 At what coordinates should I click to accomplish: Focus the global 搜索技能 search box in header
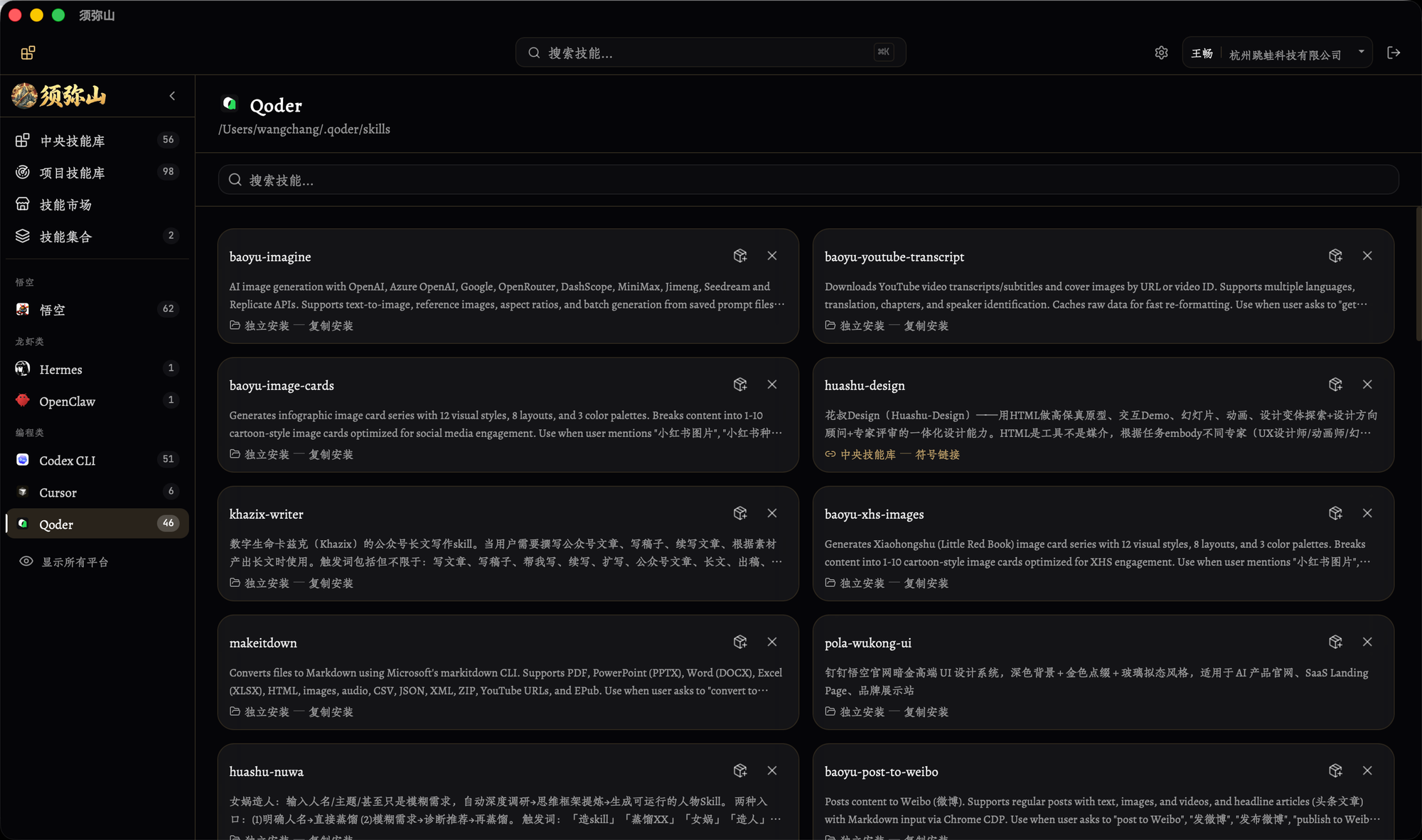710,53
